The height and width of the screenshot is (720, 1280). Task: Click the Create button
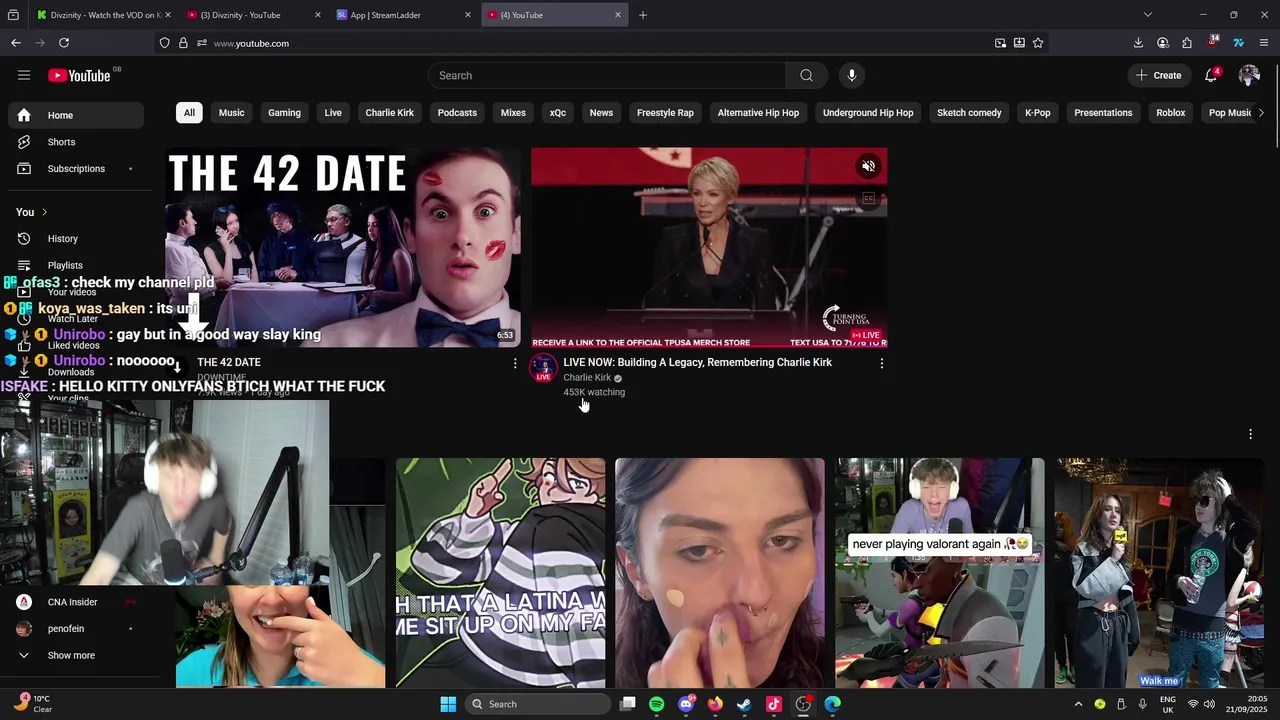click(1158, 75)
